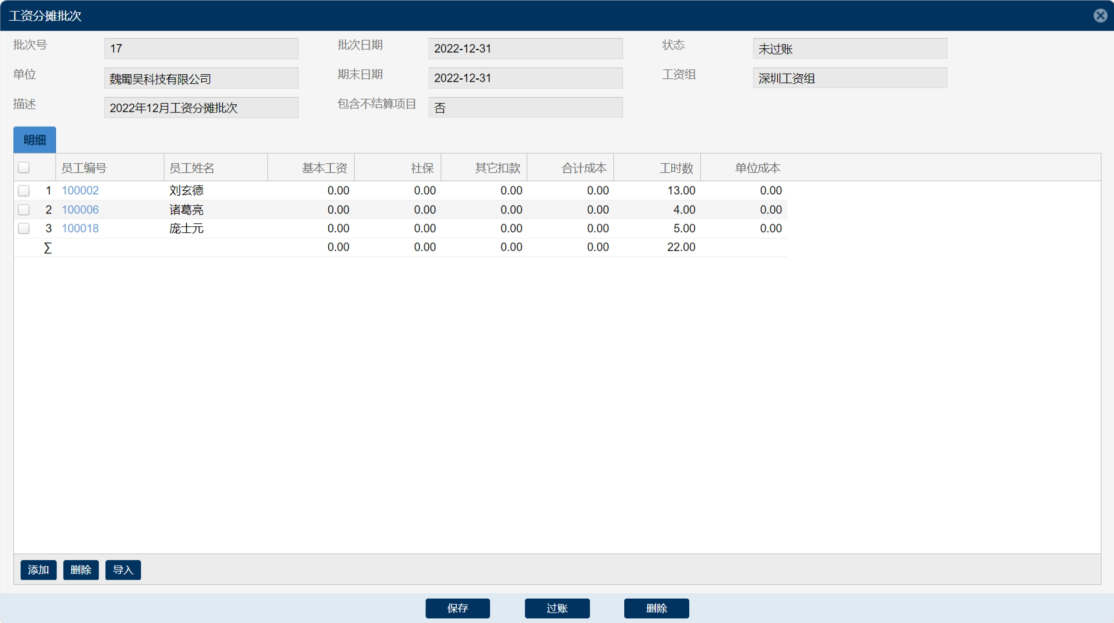The image size is (1114, 623).
Task: Check the row for 刘玄德
Action: pos(24,191)
